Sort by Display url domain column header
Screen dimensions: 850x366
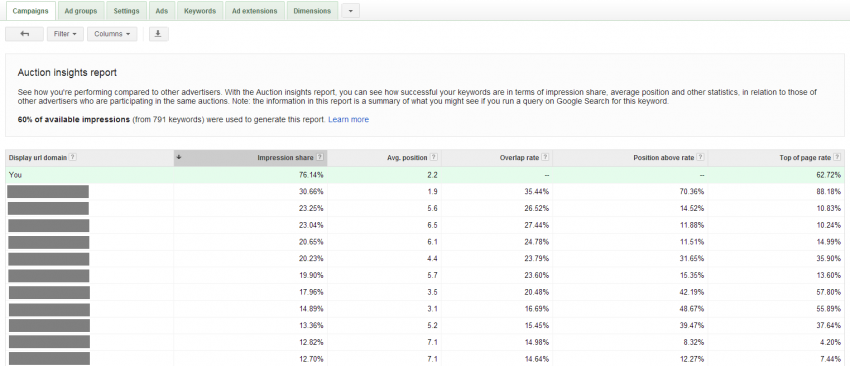(x=38, y=158)
